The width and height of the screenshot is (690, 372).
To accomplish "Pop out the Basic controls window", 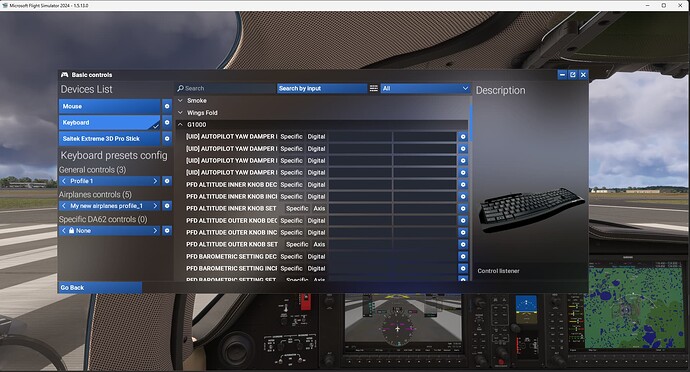I will pyautogui.click(x=573, y=75).
